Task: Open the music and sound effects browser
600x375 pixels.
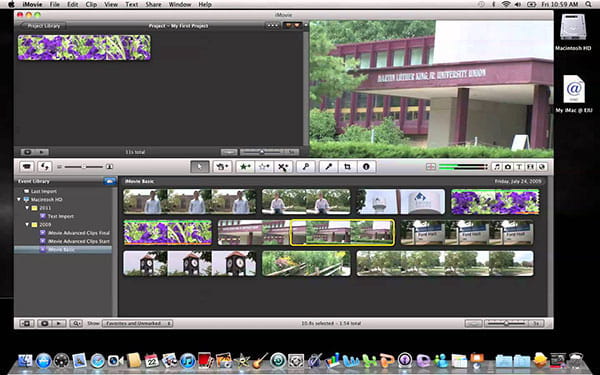Action: pyautogui.click(x=497, y=167)
